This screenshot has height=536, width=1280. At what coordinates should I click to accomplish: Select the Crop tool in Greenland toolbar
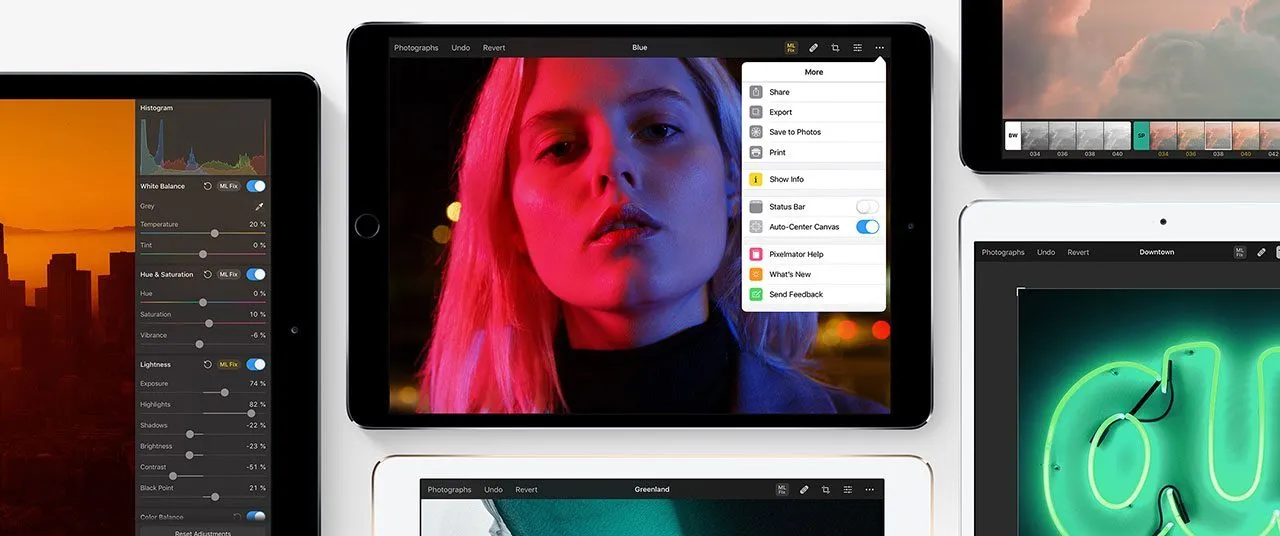[826, 489]
